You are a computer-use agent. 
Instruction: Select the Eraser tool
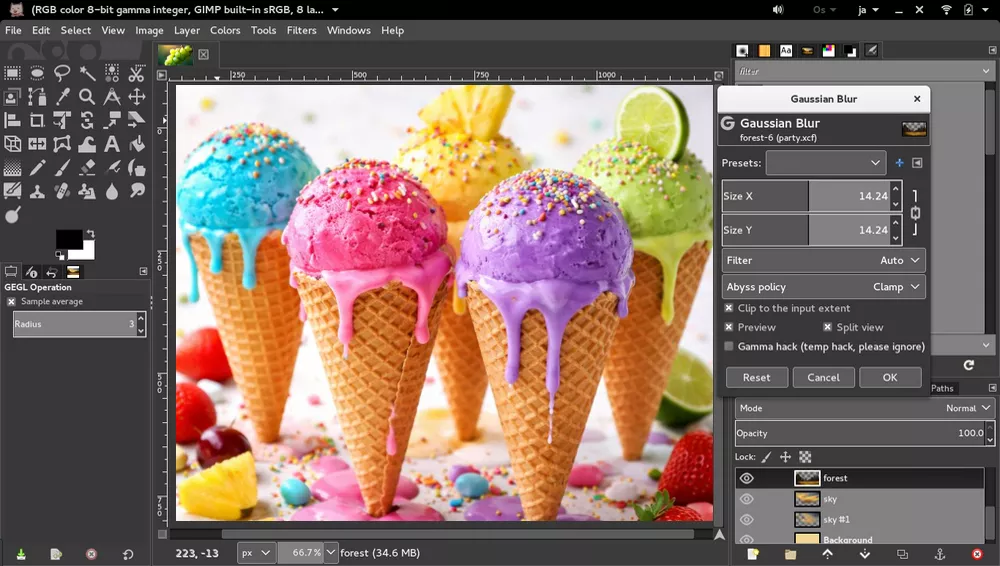coord(87,169)
